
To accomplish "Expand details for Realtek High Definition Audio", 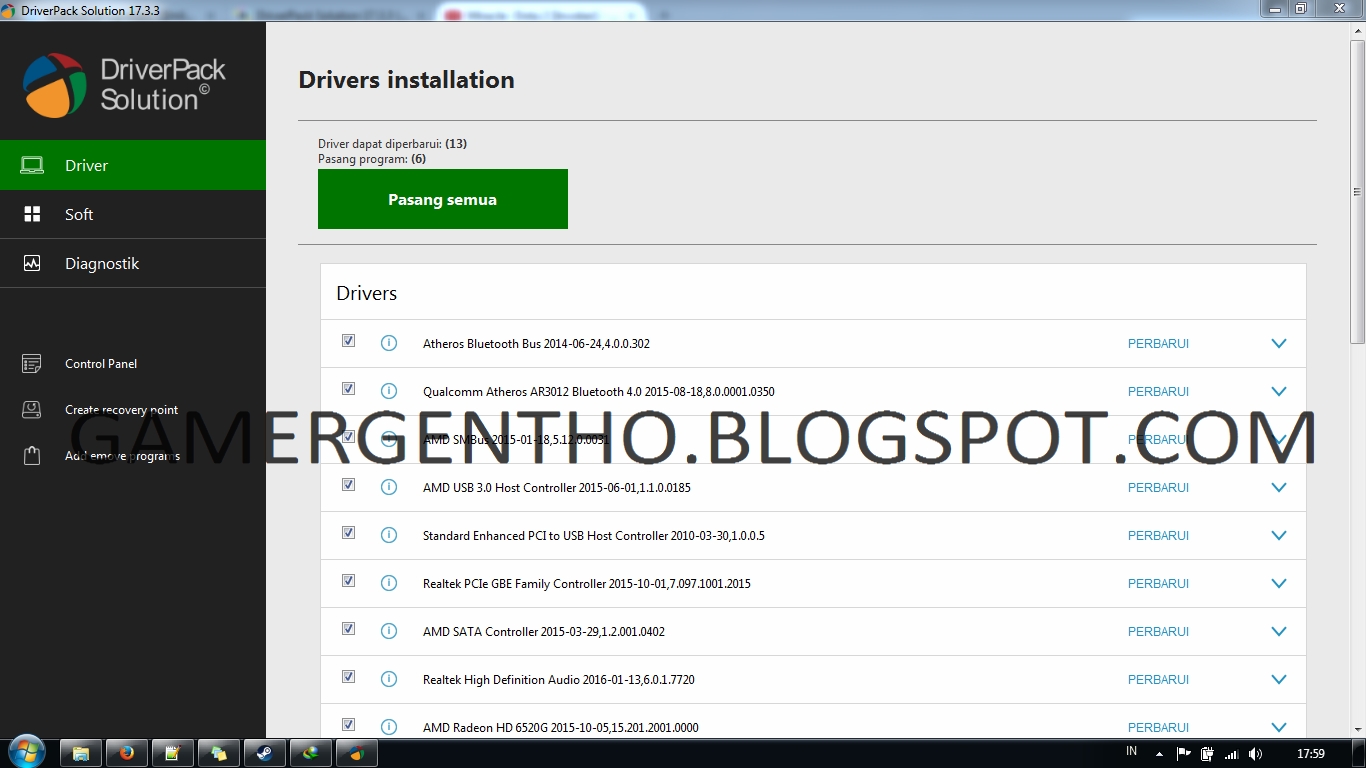I will tap(1278, 679).
